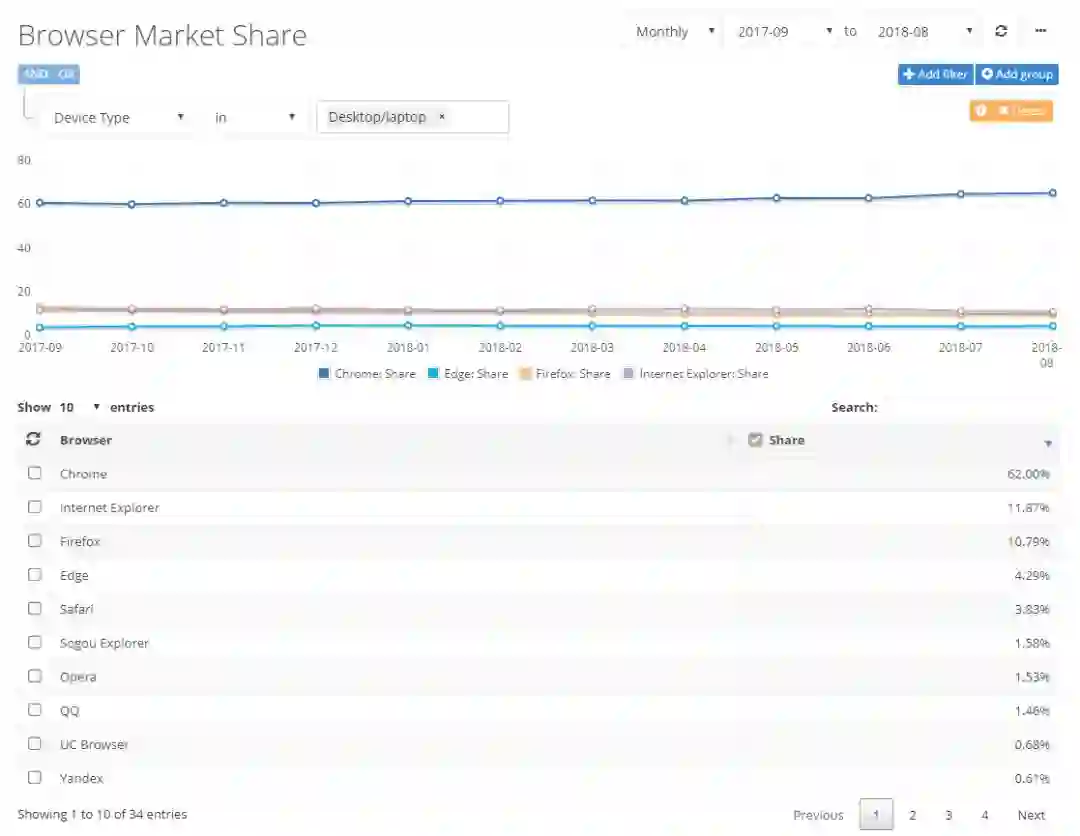Click the refresh icon beside date range
Image resolution: width=1080 pixels, height=836 pixels.
(1001, 31)
